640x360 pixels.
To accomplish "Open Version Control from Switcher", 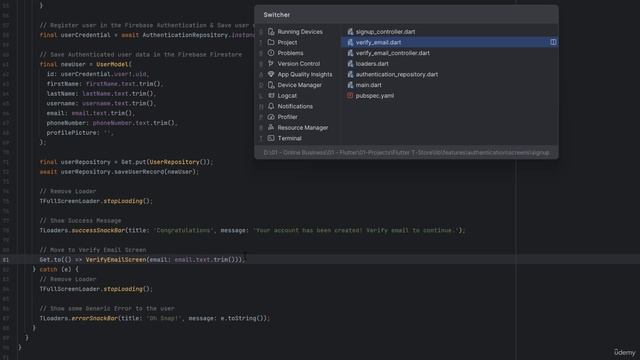I will [299, 64].
